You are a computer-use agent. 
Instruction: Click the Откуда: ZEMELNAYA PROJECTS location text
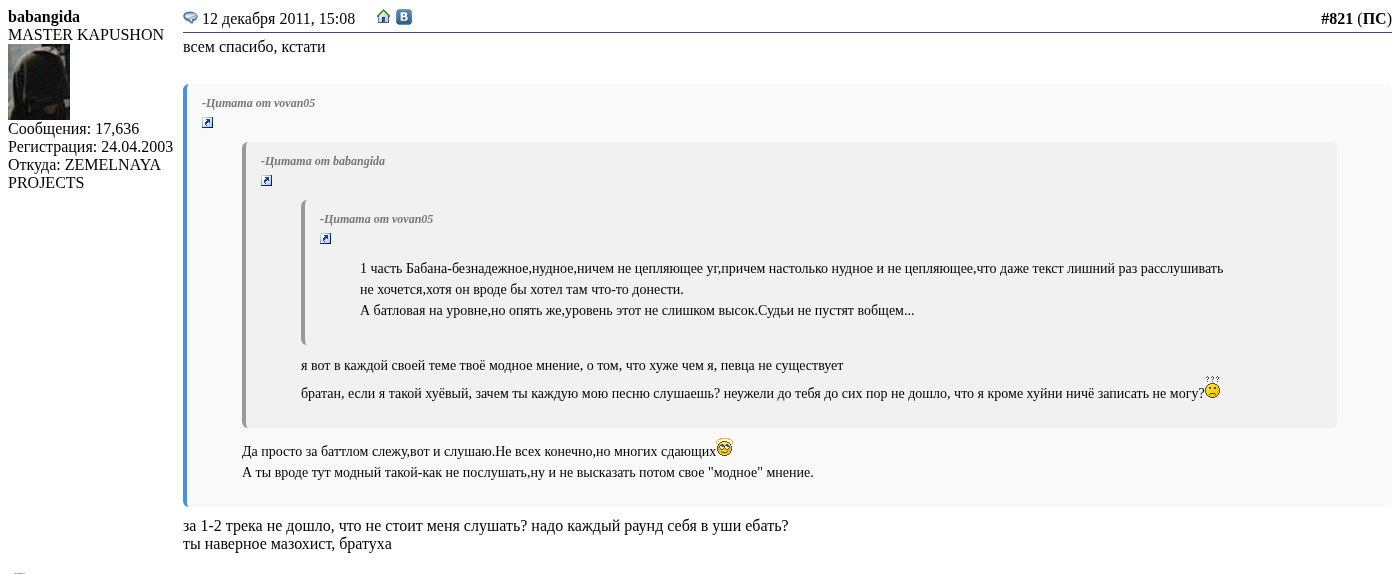pyautogui.click(x=84, y=174)
